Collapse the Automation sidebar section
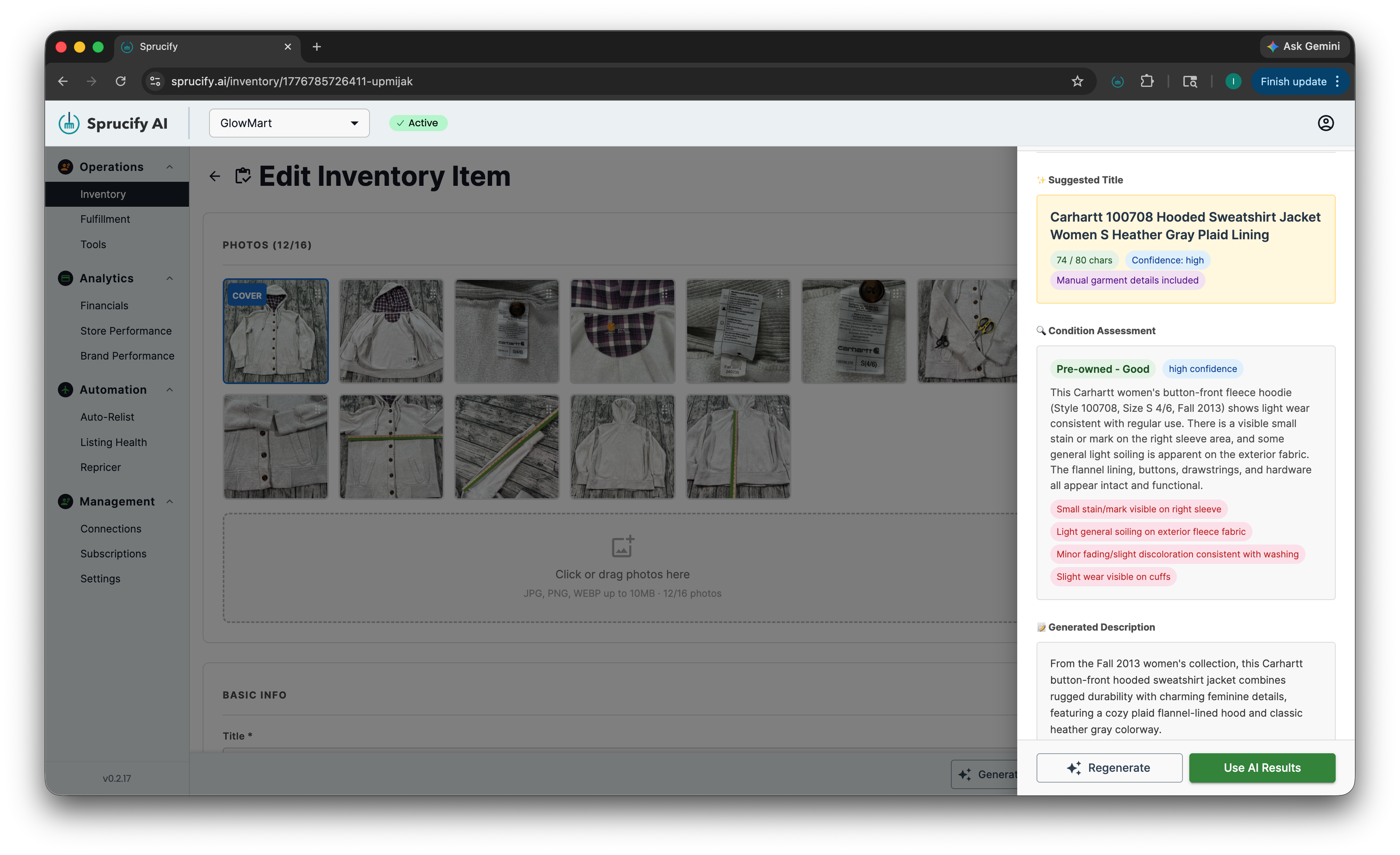The height and width of the screenshot is (855, 1400). 169,389
